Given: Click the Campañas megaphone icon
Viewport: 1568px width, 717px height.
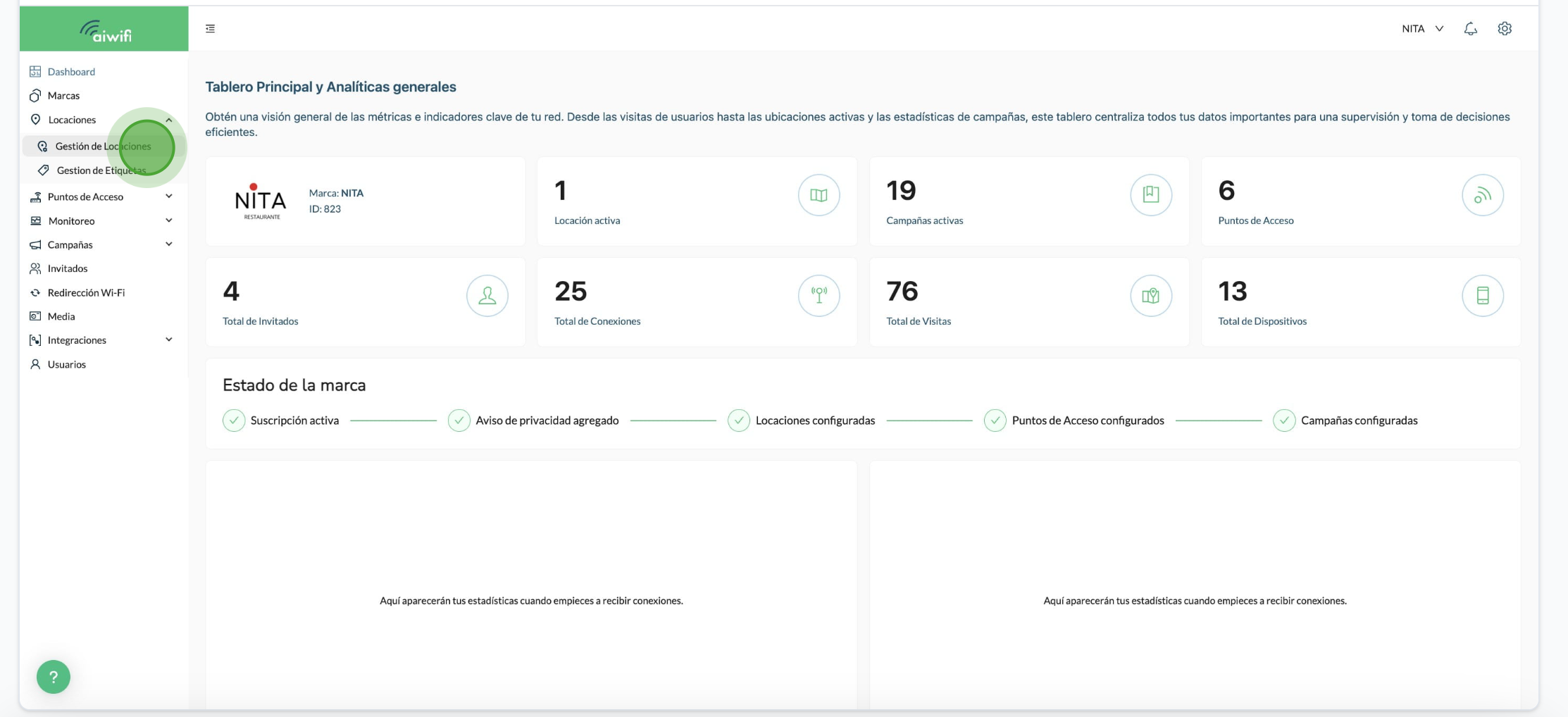Looking at the screenshot, I should [x=35, y=244].
